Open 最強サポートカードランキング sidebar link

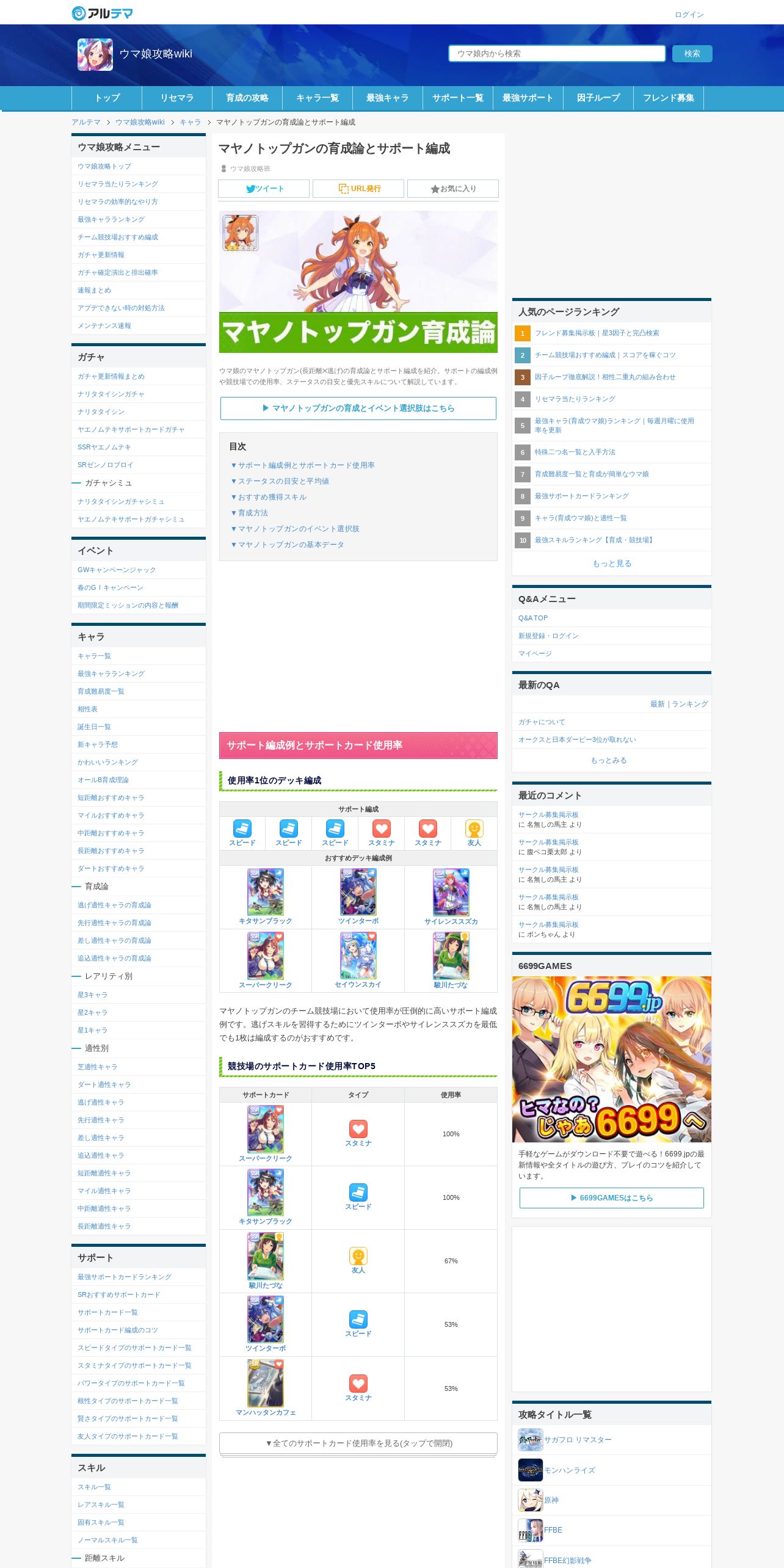point(125,1277)
